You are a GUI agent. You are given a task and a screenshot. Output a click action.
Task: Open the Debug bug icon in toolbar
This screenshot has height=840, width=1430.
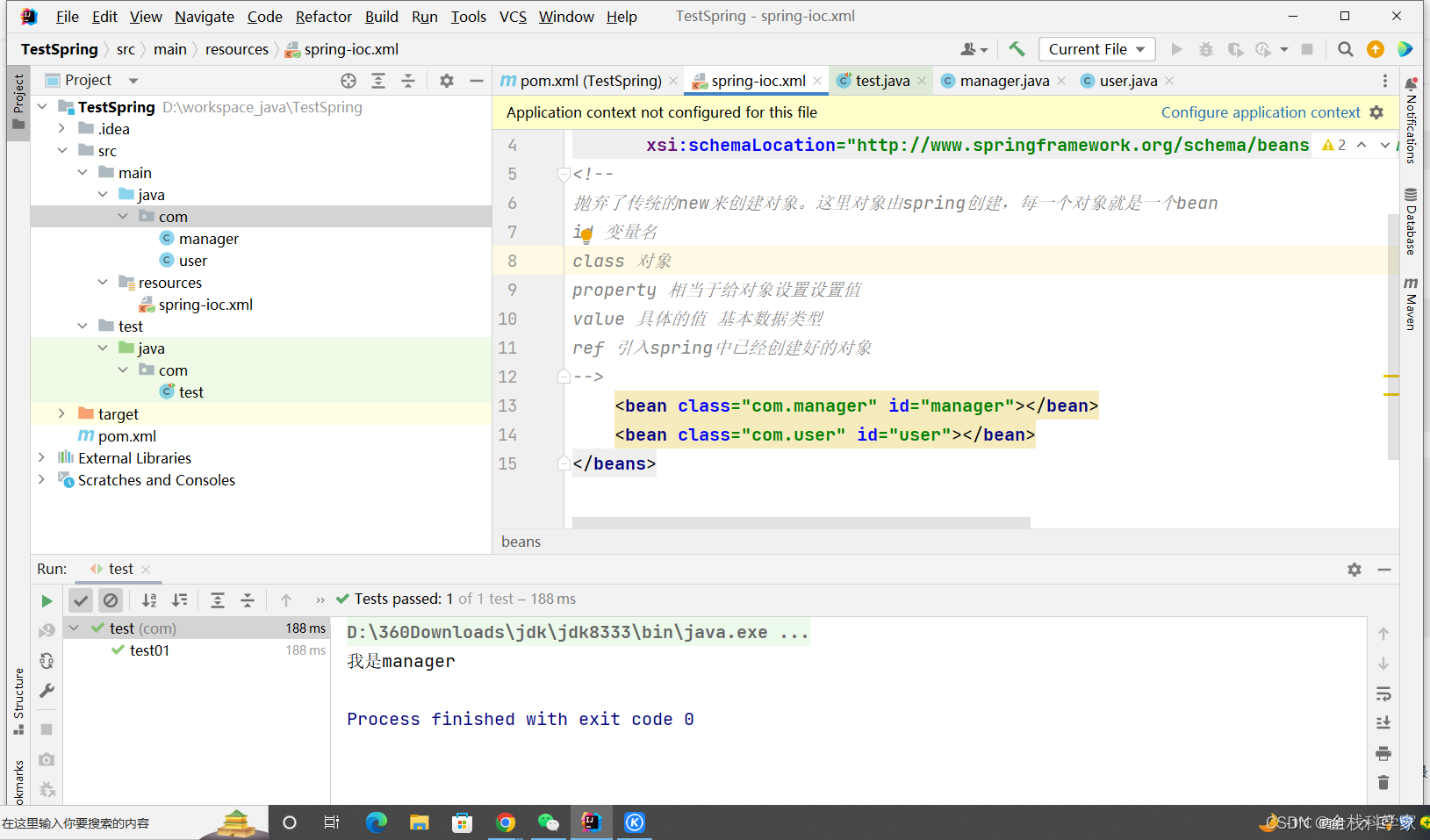1206,49
